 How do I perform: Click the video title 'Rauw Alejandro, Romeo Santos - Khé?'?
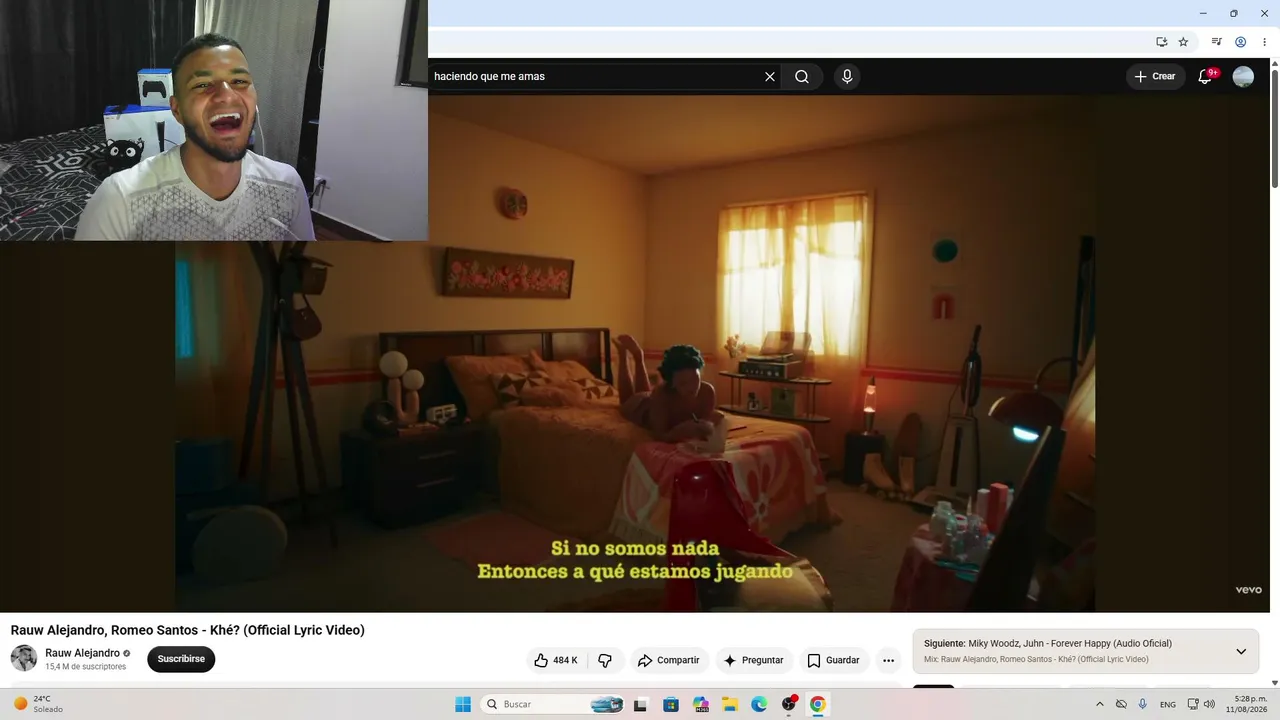tap(188, 630)
